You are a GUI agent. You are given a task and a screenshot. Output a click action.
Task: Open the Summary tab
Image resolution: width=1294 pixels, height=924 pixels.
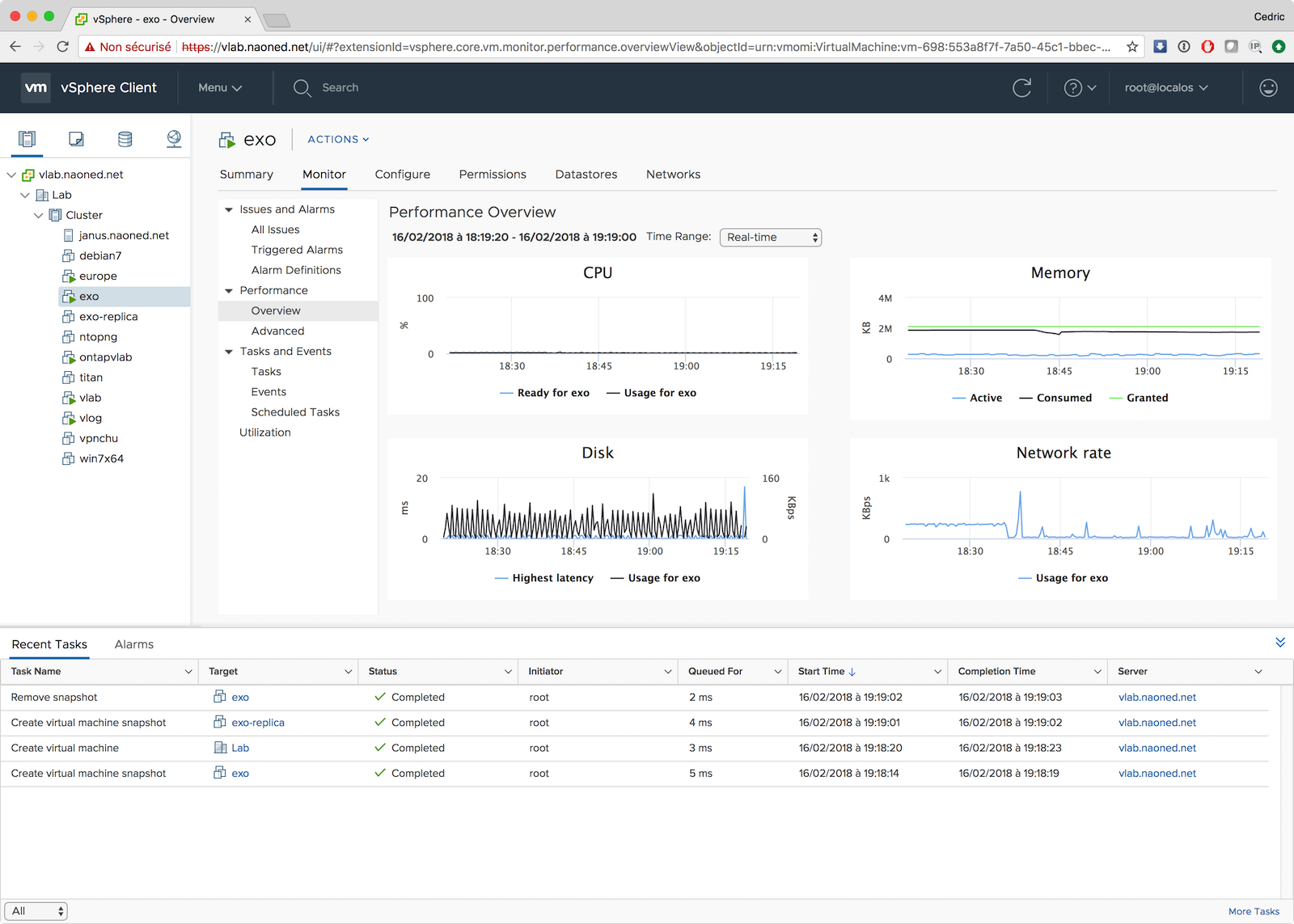(247, 175)
